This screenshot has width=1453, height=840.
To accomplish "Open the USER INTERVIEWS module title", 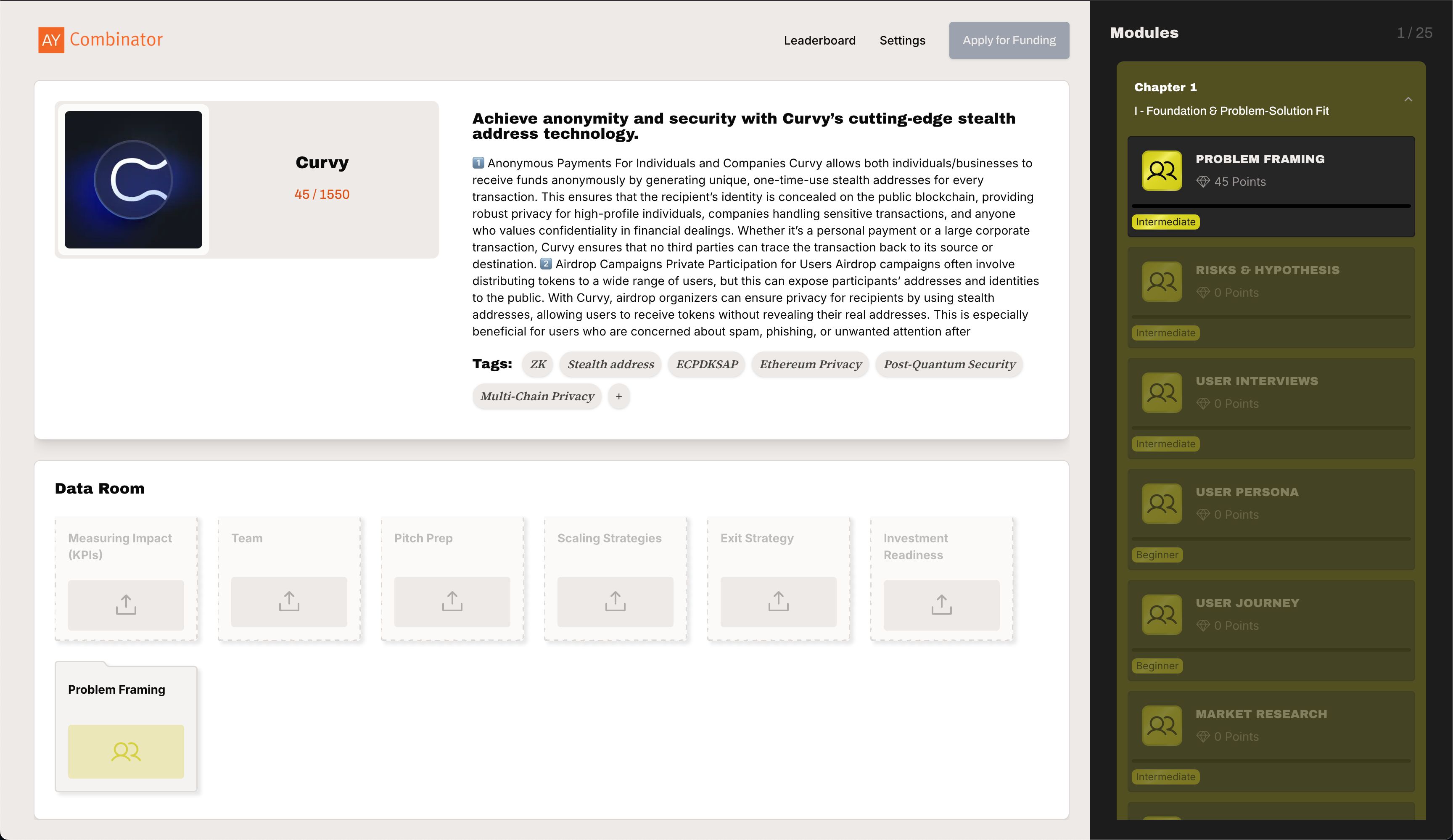I will point(1257,381).
